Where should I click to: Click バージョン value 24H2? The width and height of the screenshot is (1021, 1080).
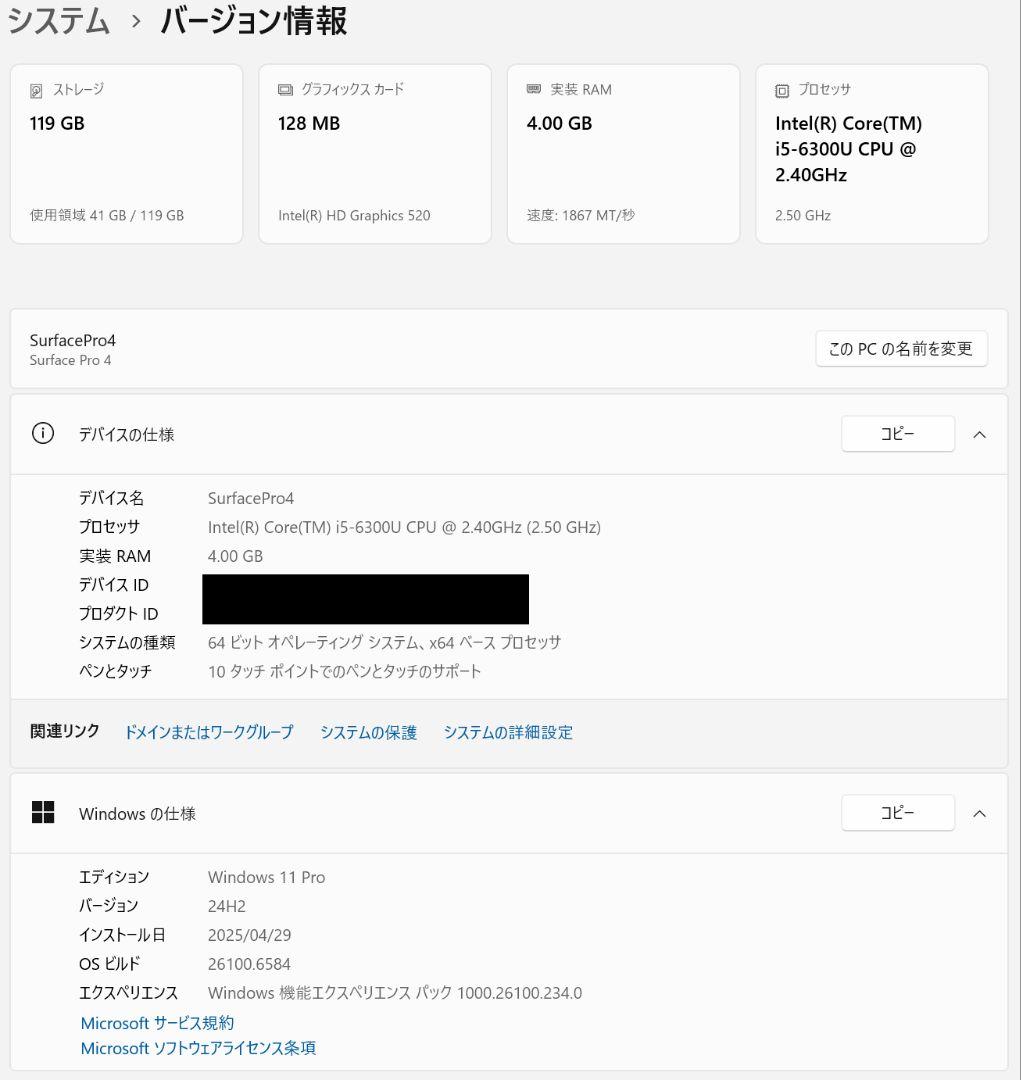coord(227,906)
